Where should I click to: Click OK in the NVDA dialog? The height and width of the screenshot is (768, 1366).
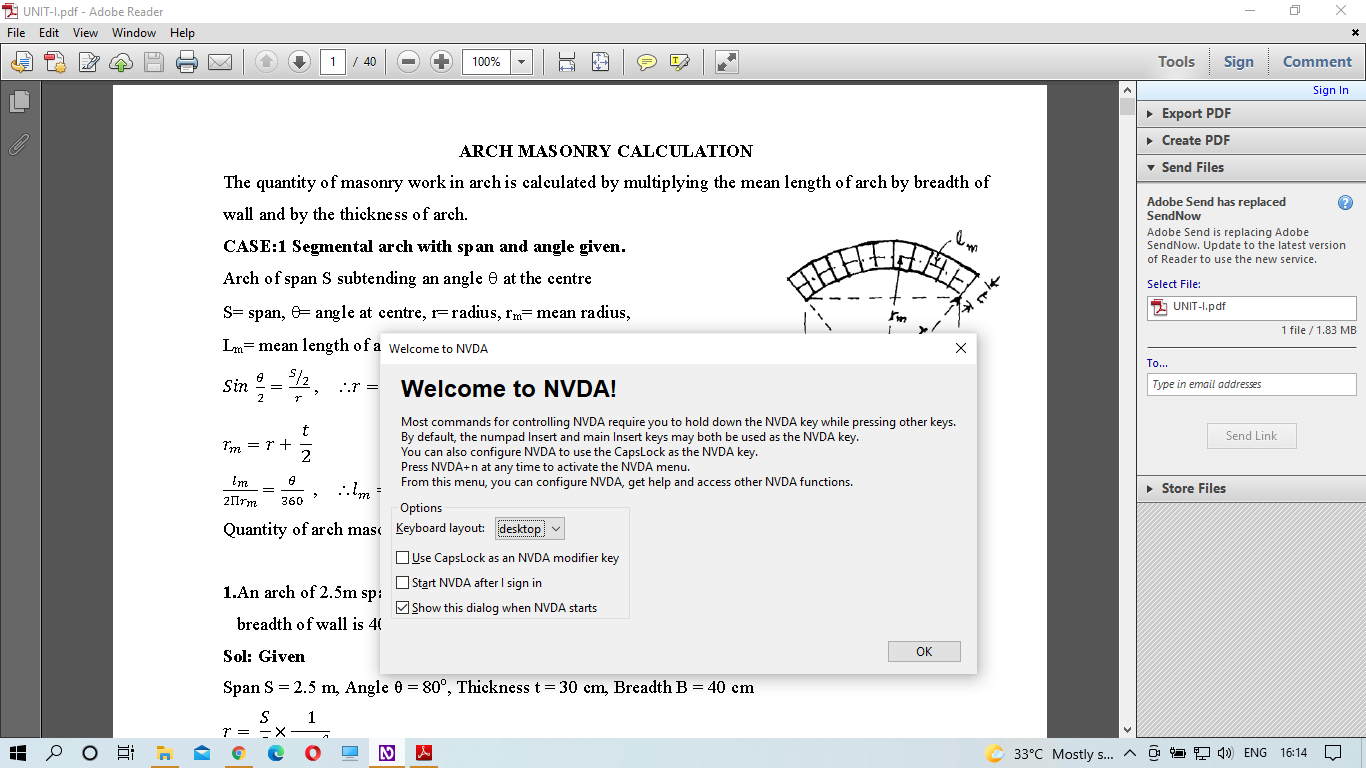924,651
